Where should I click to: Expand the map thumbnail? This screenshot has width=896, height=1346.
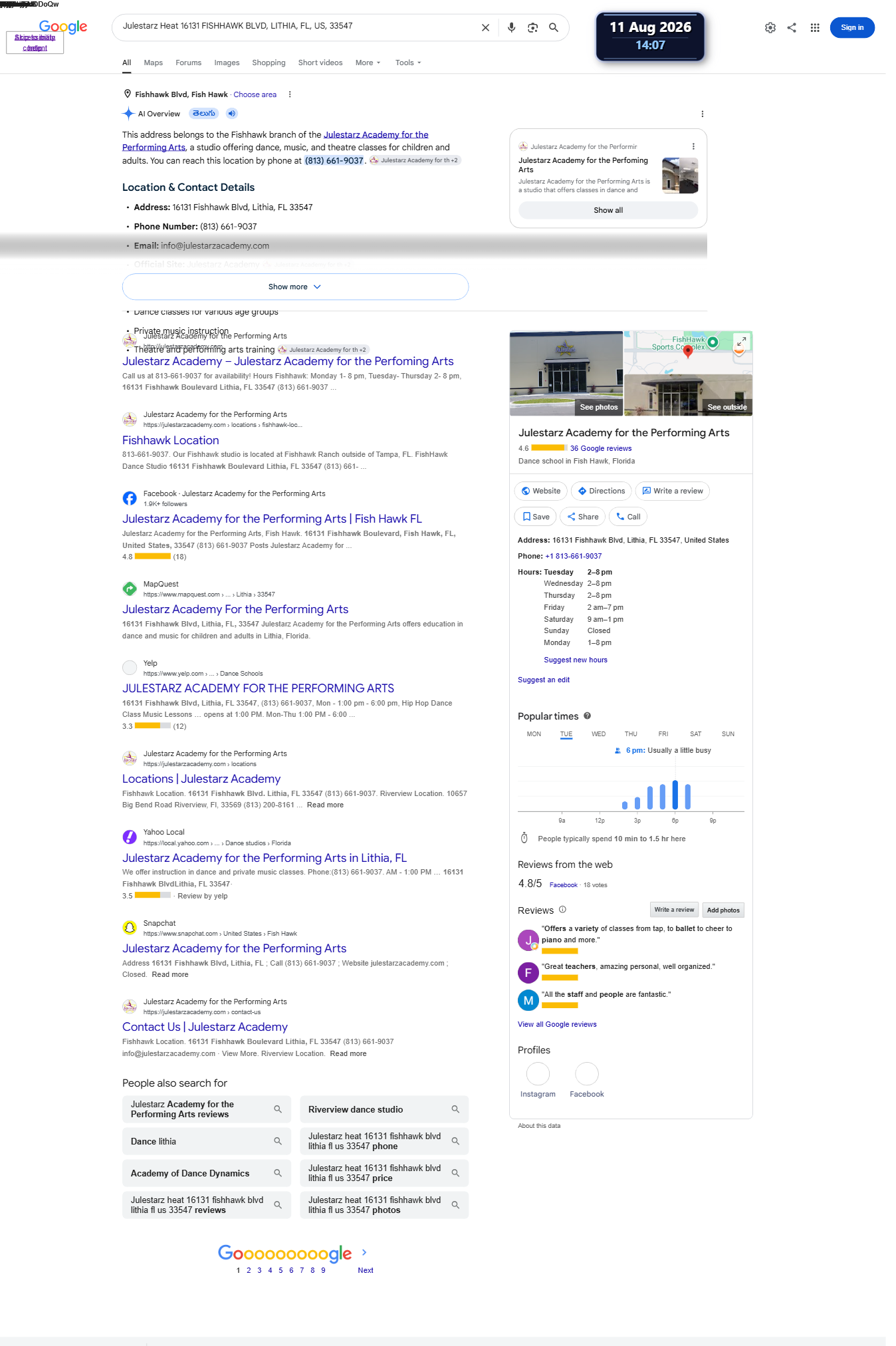coord(741,341)
